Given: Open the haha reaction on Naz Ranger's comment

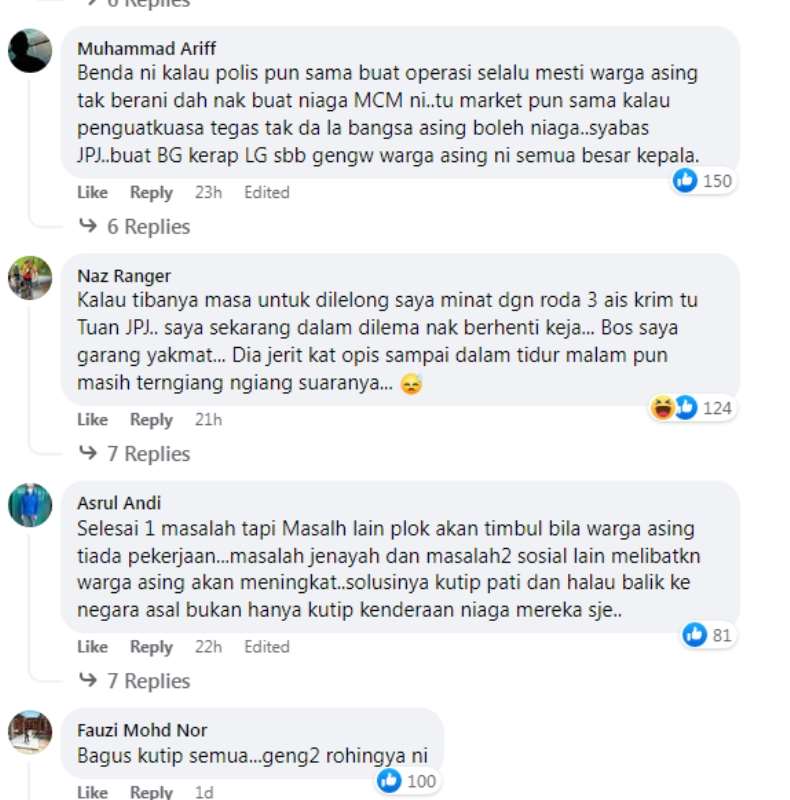Looking at the screenshot, I should coord(662,408).
